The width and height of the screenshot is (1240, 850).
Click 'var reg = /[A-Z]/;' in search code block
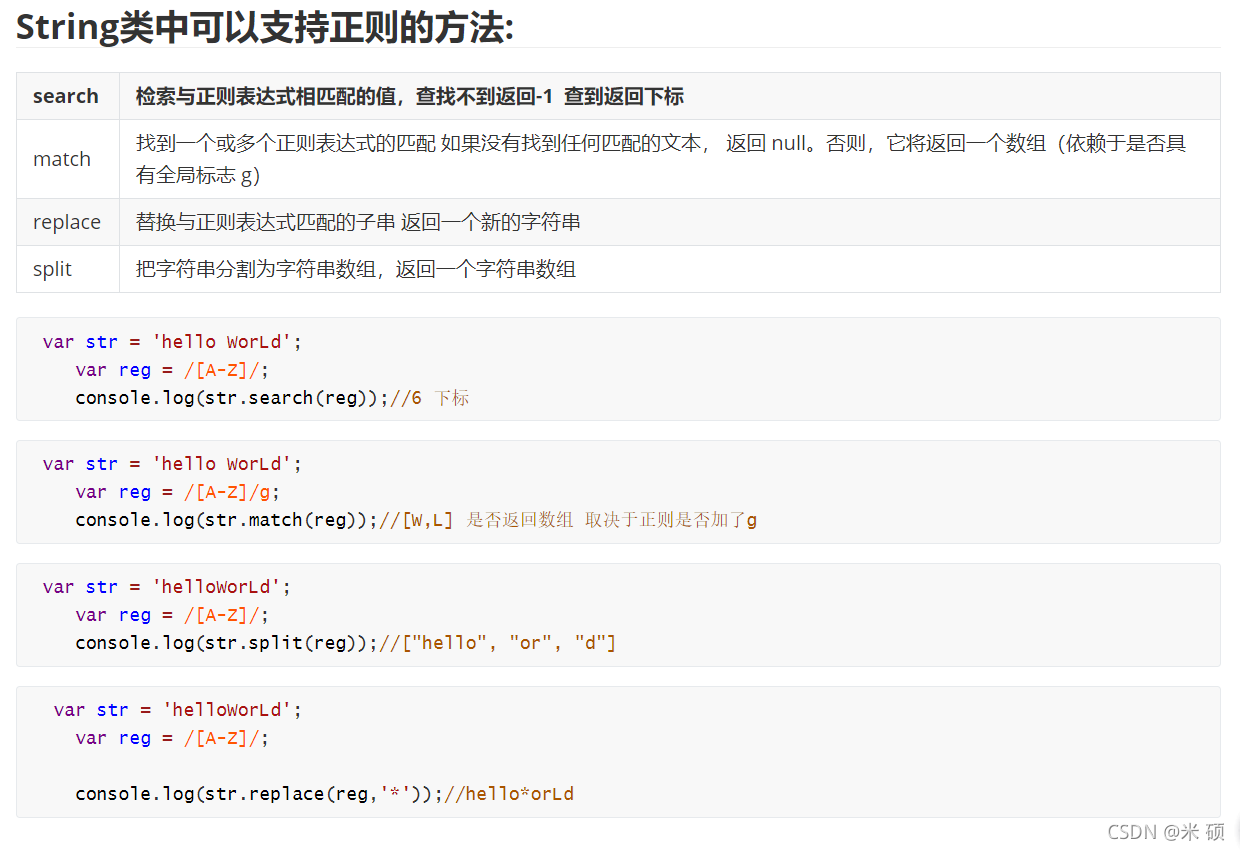click(172, 370)
